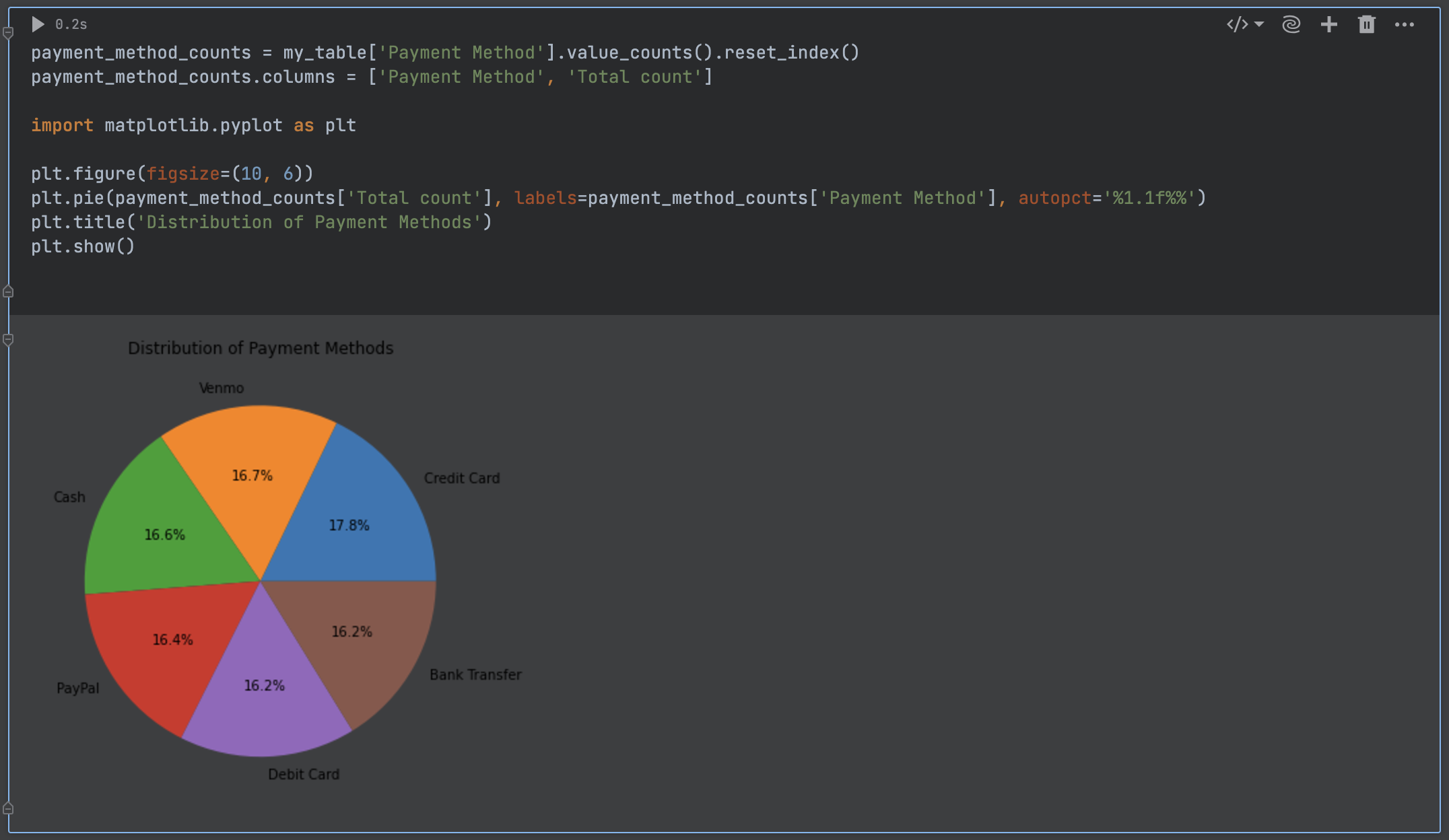Click the 'Bank Transfer' chart label

pyautogui.click(x=475, y=674)
